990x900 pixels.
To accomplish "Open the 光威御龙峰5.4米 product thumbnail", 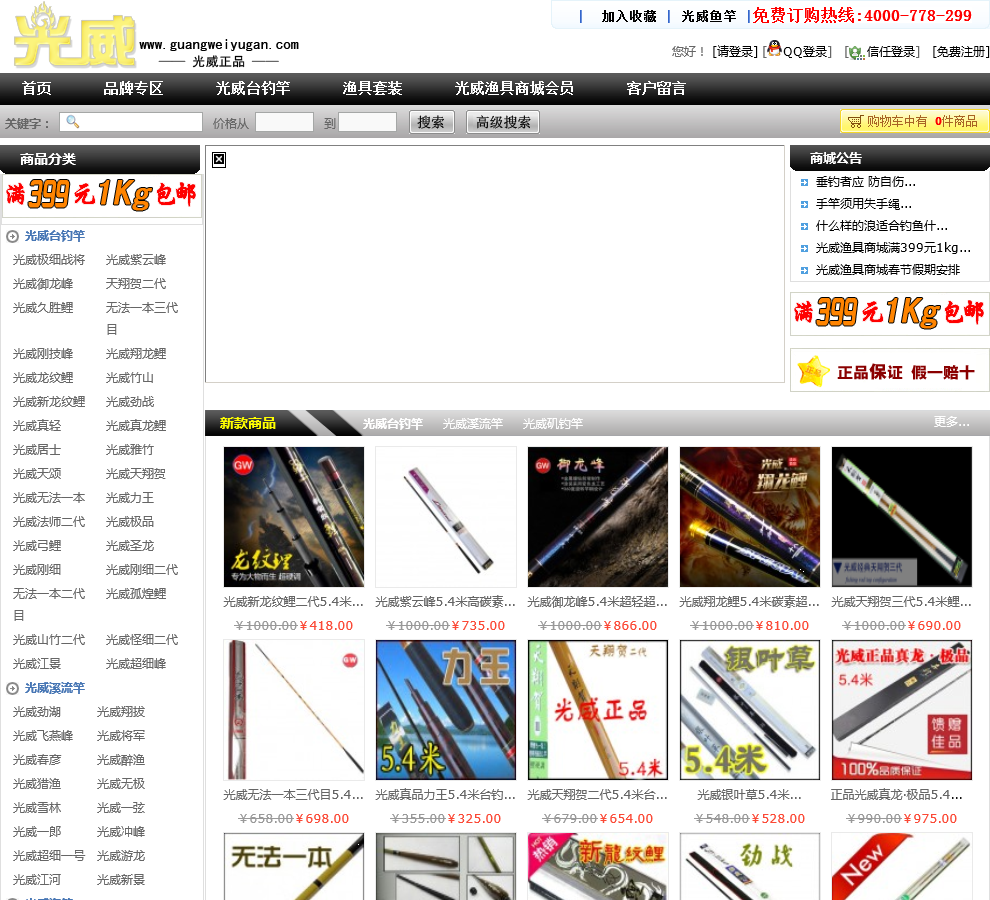I will [598, 517].
